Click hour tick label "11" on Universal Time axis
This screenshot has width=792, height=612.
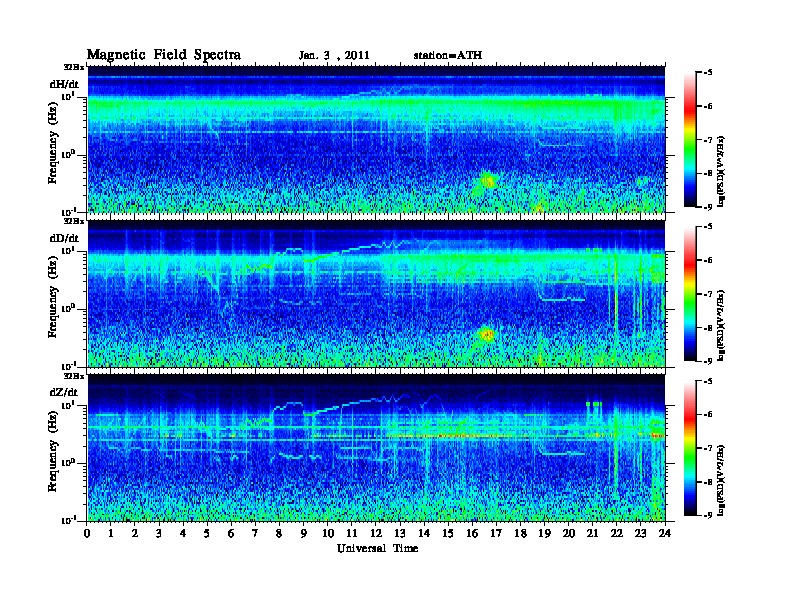352,533
